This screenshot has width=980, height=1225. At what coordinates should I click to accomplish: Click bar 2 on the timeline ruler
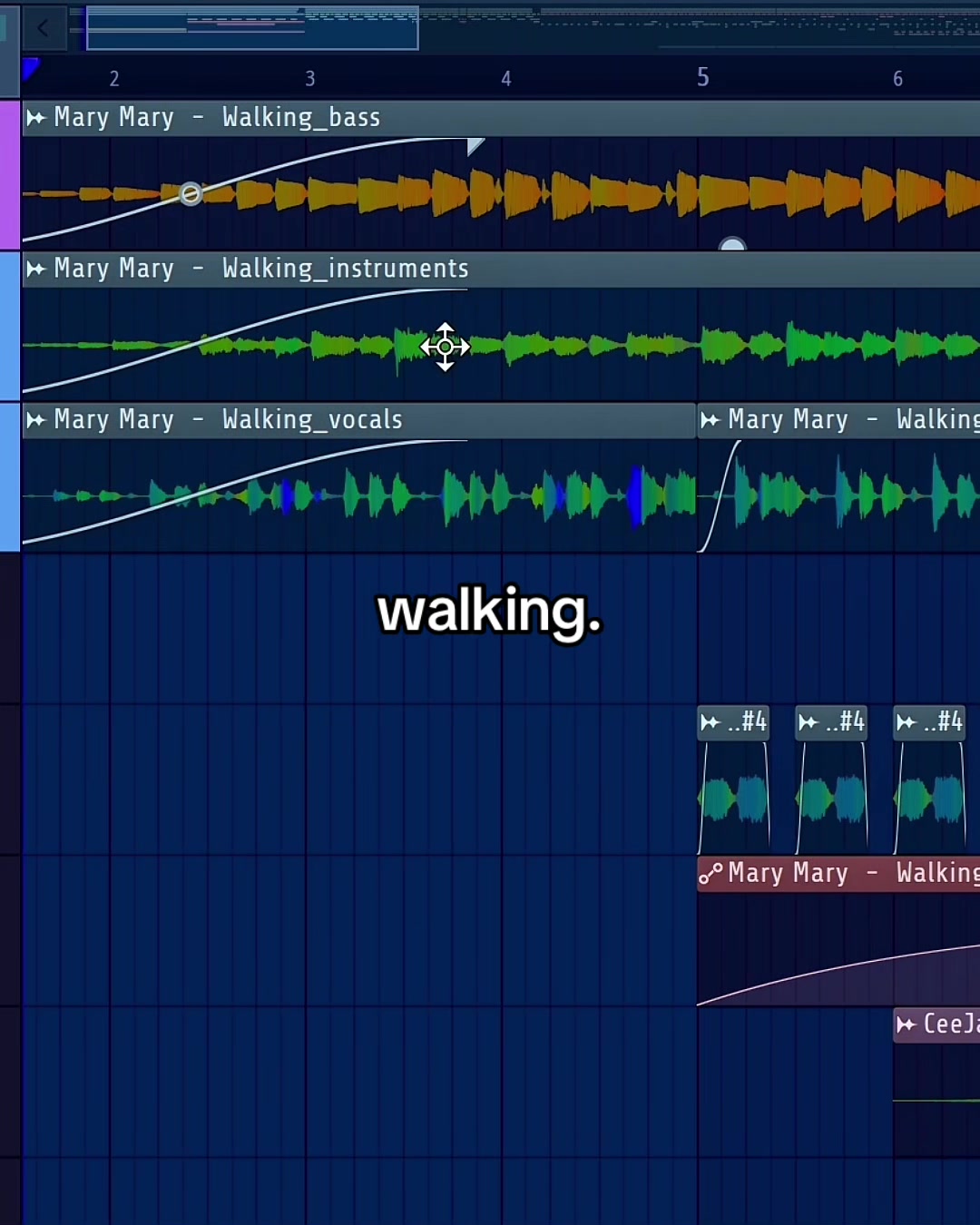114,79
